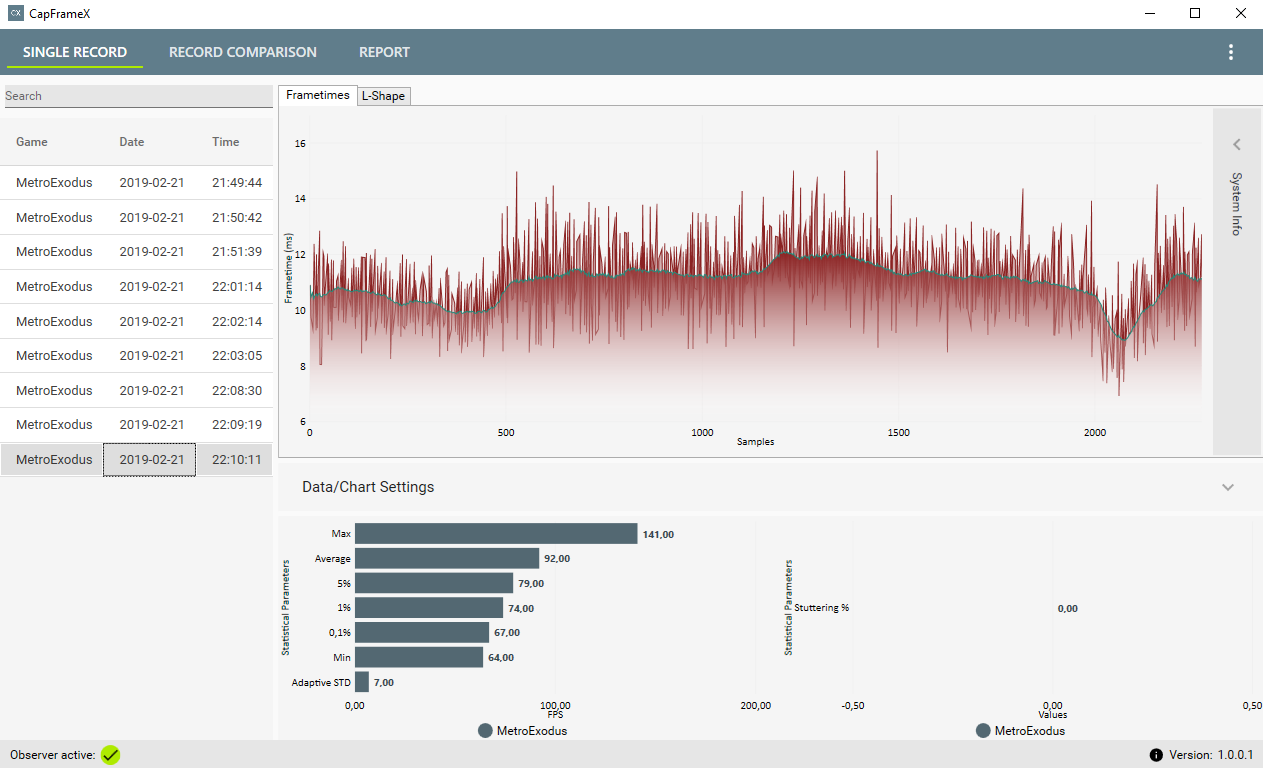This screenshot has width=1263, height=768.
Task: Click the green observer active checkmark icon
Action: click(x=110, y=755)
